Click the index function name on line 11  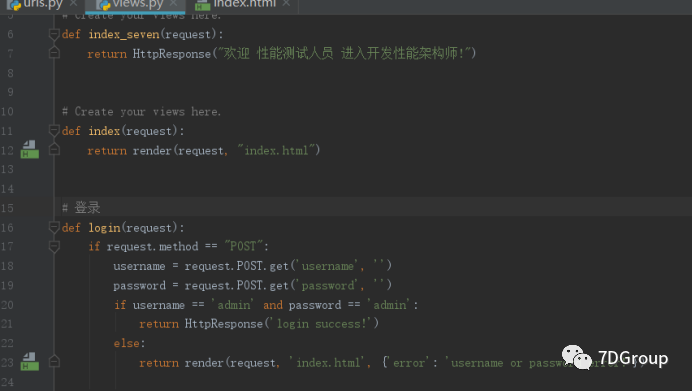click(x=104, y=131)
